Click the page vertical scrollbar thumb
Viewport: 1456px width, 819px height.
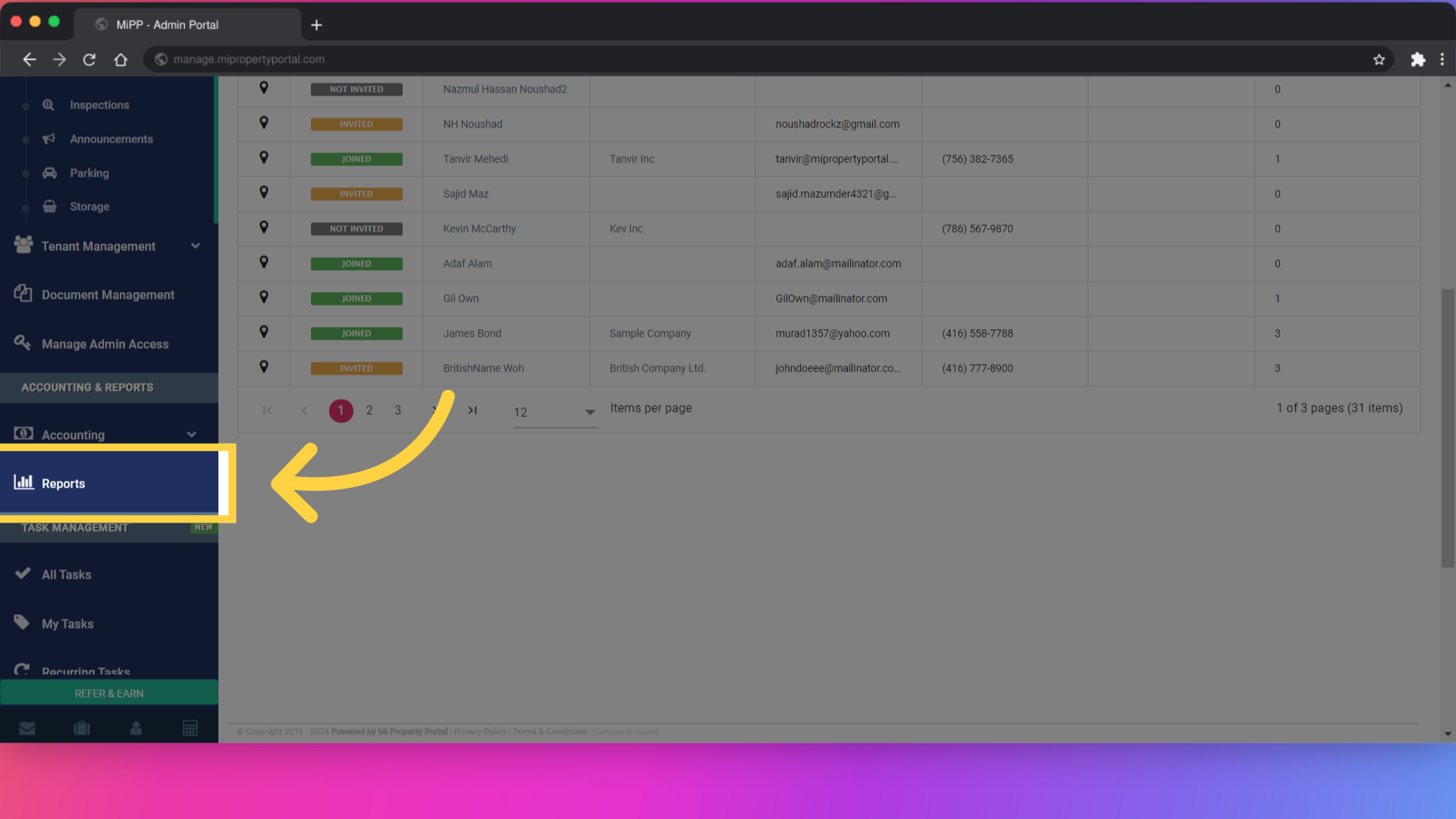click(x=1447, y=428)
